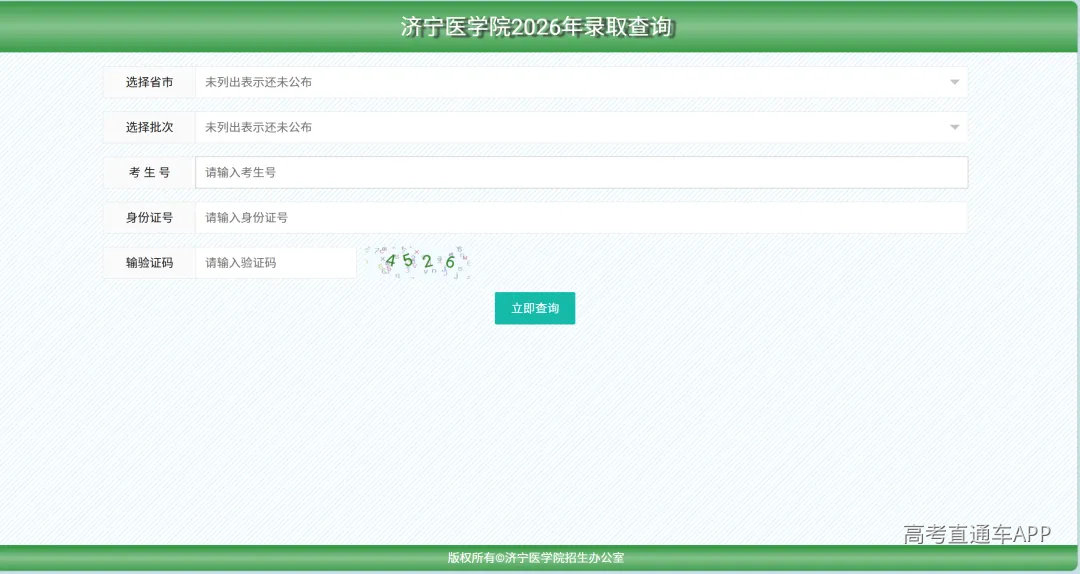Image resolution: width=1080 pixels, height=574 pixels.
Task: Click the 选择批次 label
Action: click(149, 127)
